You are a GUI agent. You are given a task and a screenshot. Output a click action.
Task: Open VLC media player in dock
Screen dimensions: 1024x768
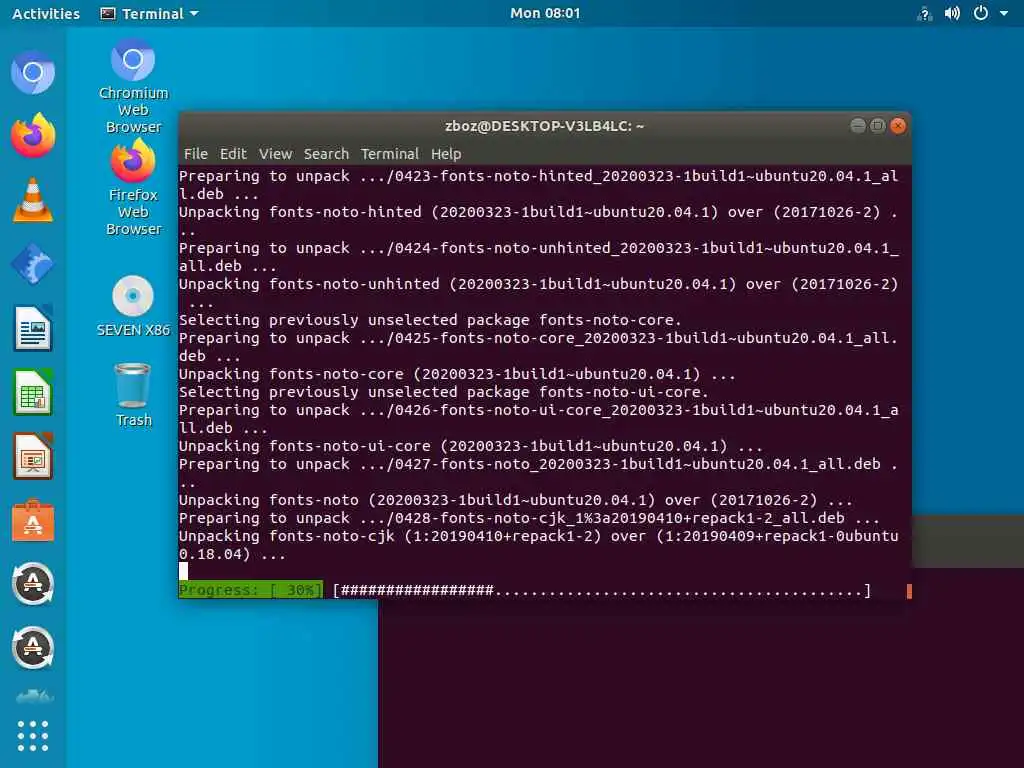point(33,200)
